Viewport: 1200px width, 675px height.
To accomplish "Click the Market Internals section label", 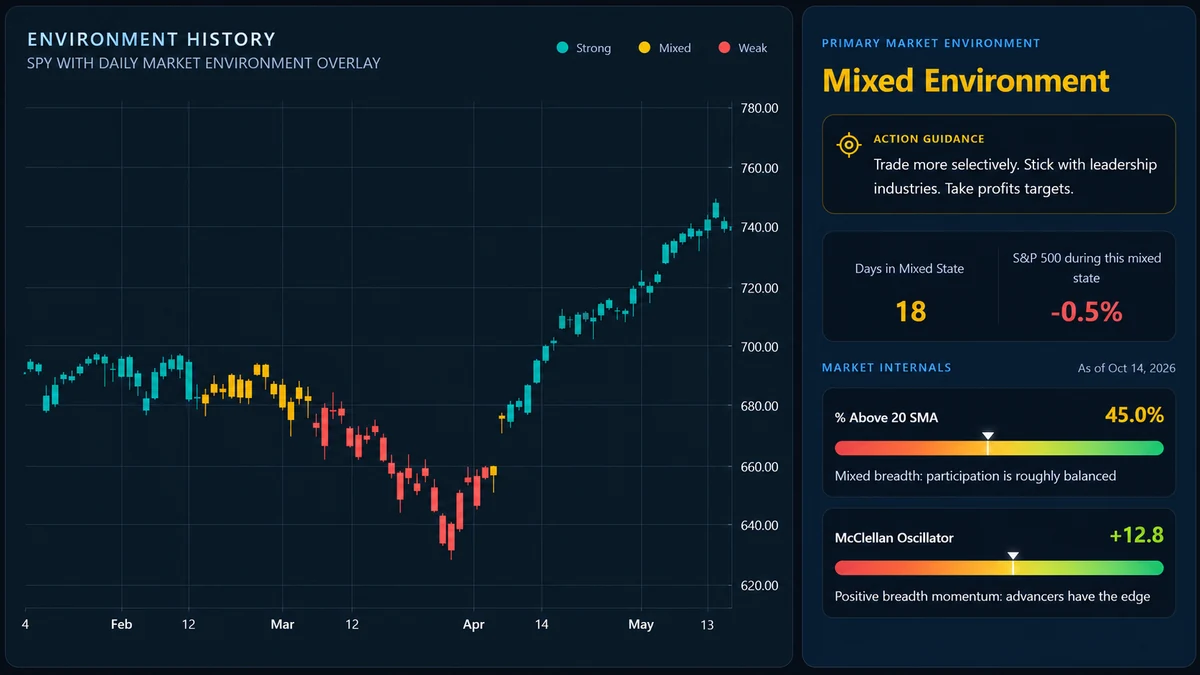I will [886, 368].
